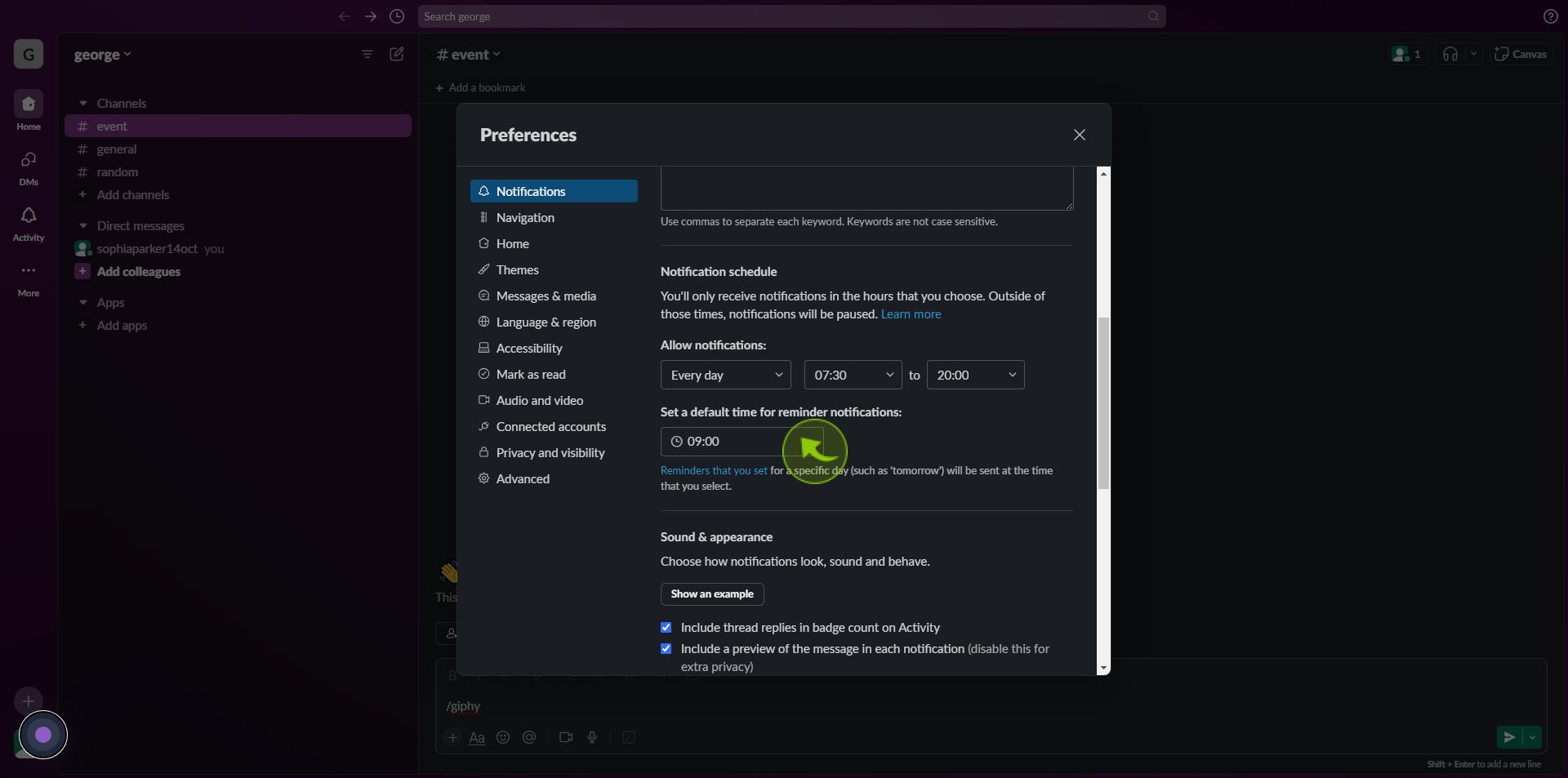
Task: Open the emoji picker in composer
Action: [503, 737]
